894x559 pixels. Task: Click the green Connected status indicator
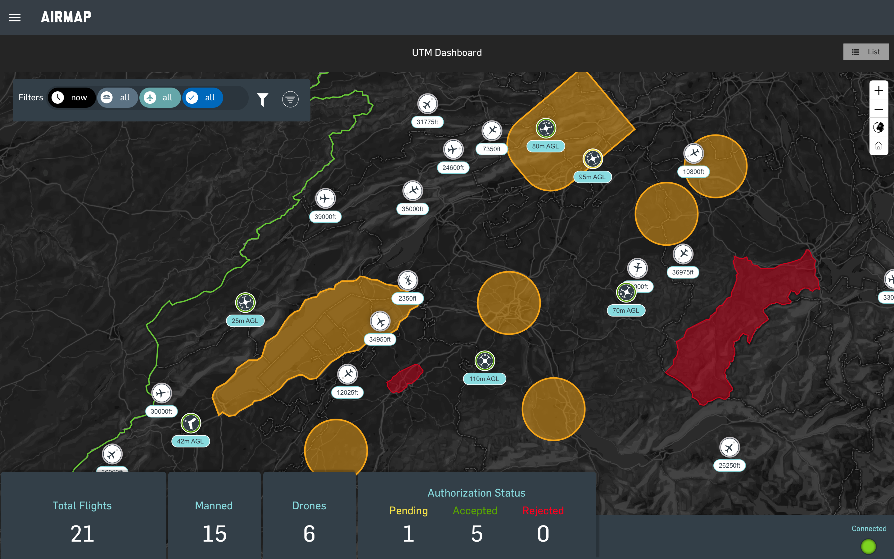coord(868,544)
